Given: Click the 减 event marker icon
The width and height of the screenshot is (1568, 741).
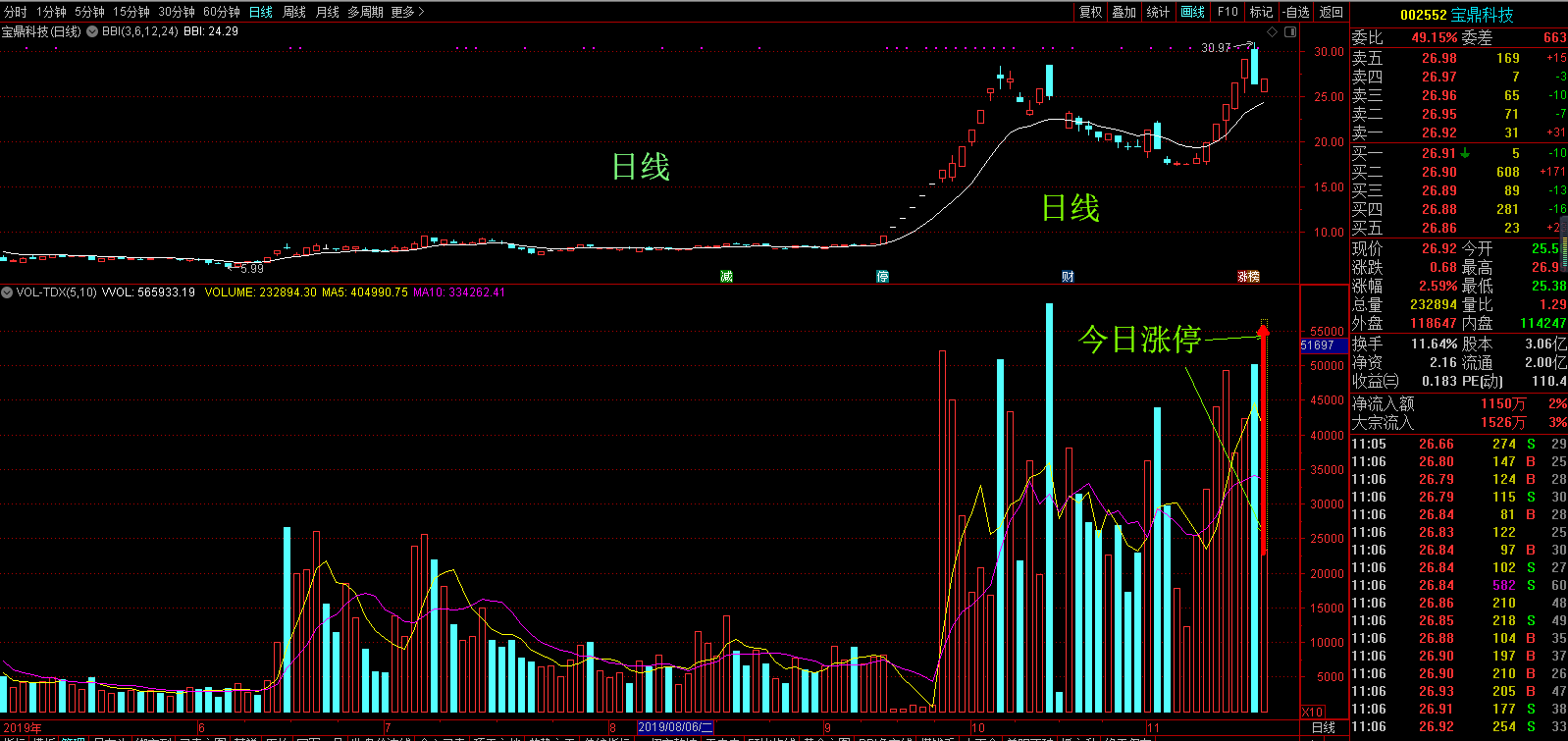Looking at the screenshot, I should click(x=726, y=277).
